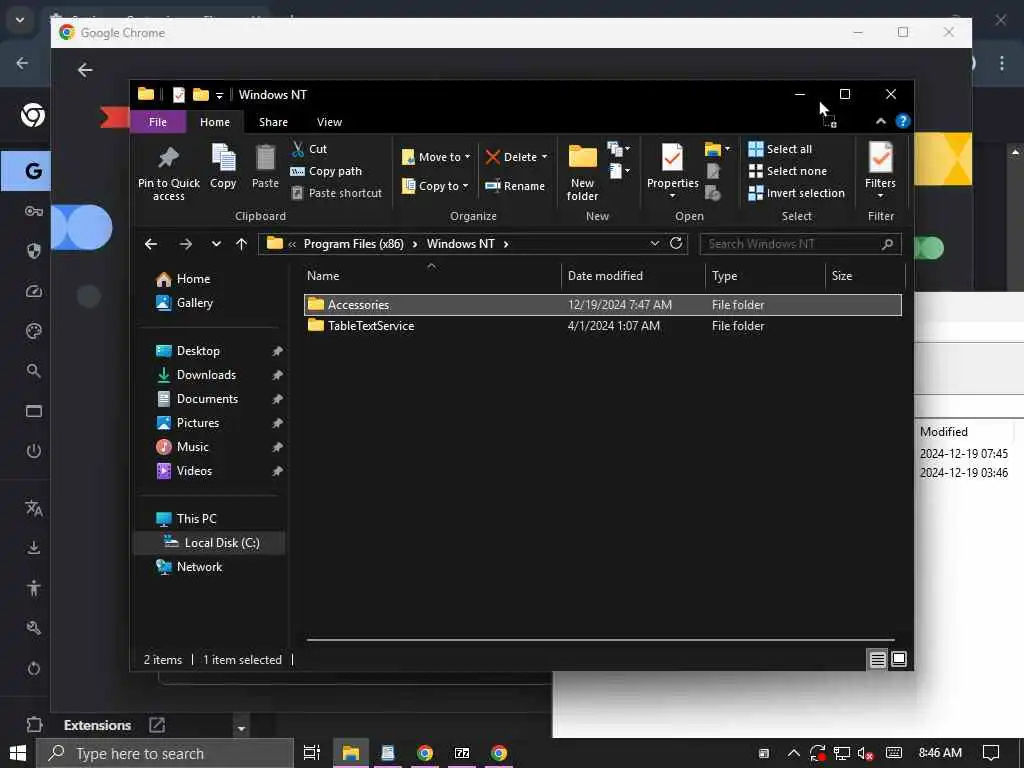This screenshot has width=1024, height=768.
Task: Click Paste shortcut
Action: click(336, 193)
